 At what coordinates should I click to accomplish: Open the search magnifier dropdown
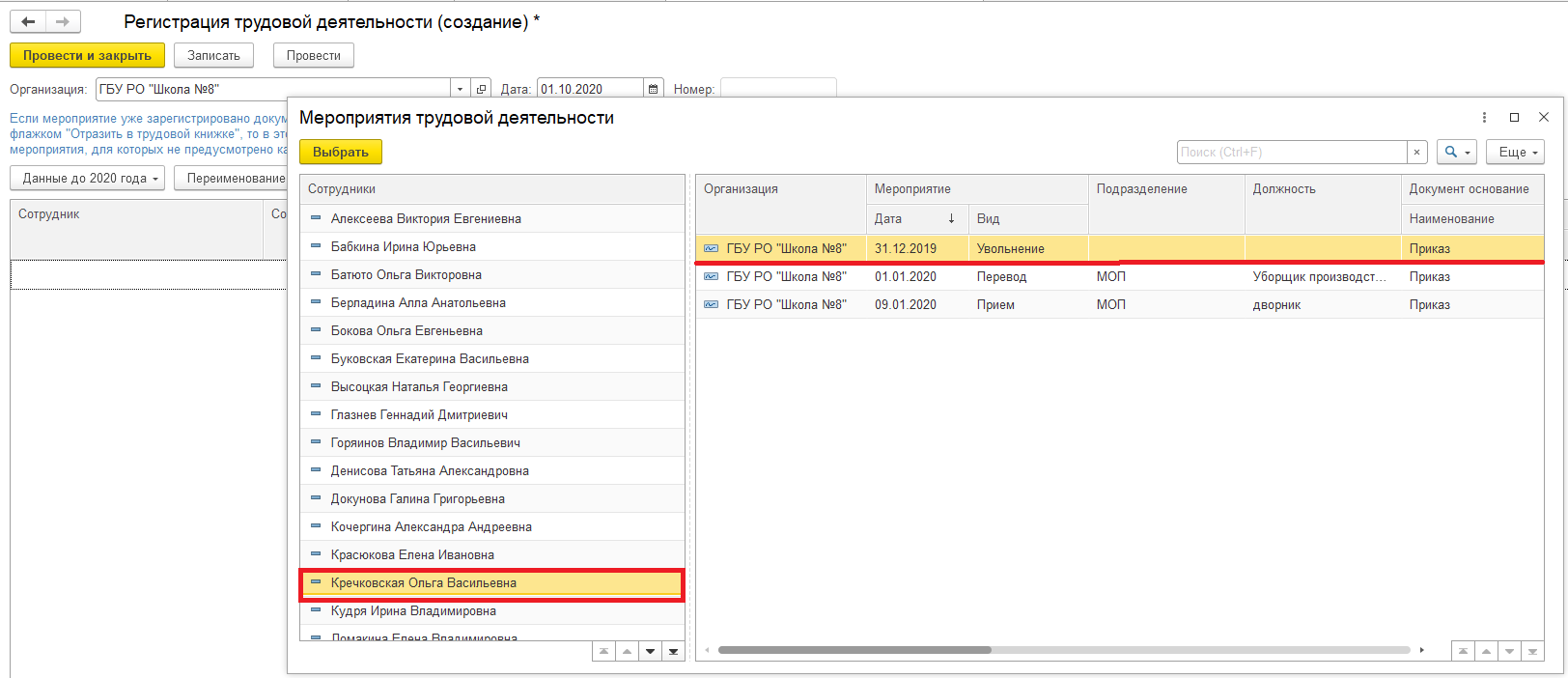[x=1457, y=153]
